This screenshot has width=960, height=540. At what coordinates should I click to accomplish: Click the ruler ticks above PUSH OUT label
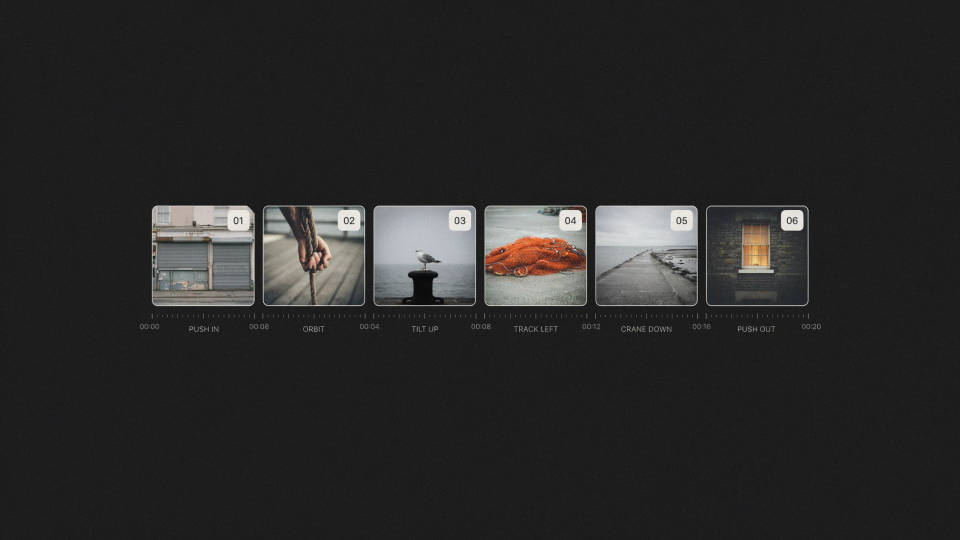757,316
